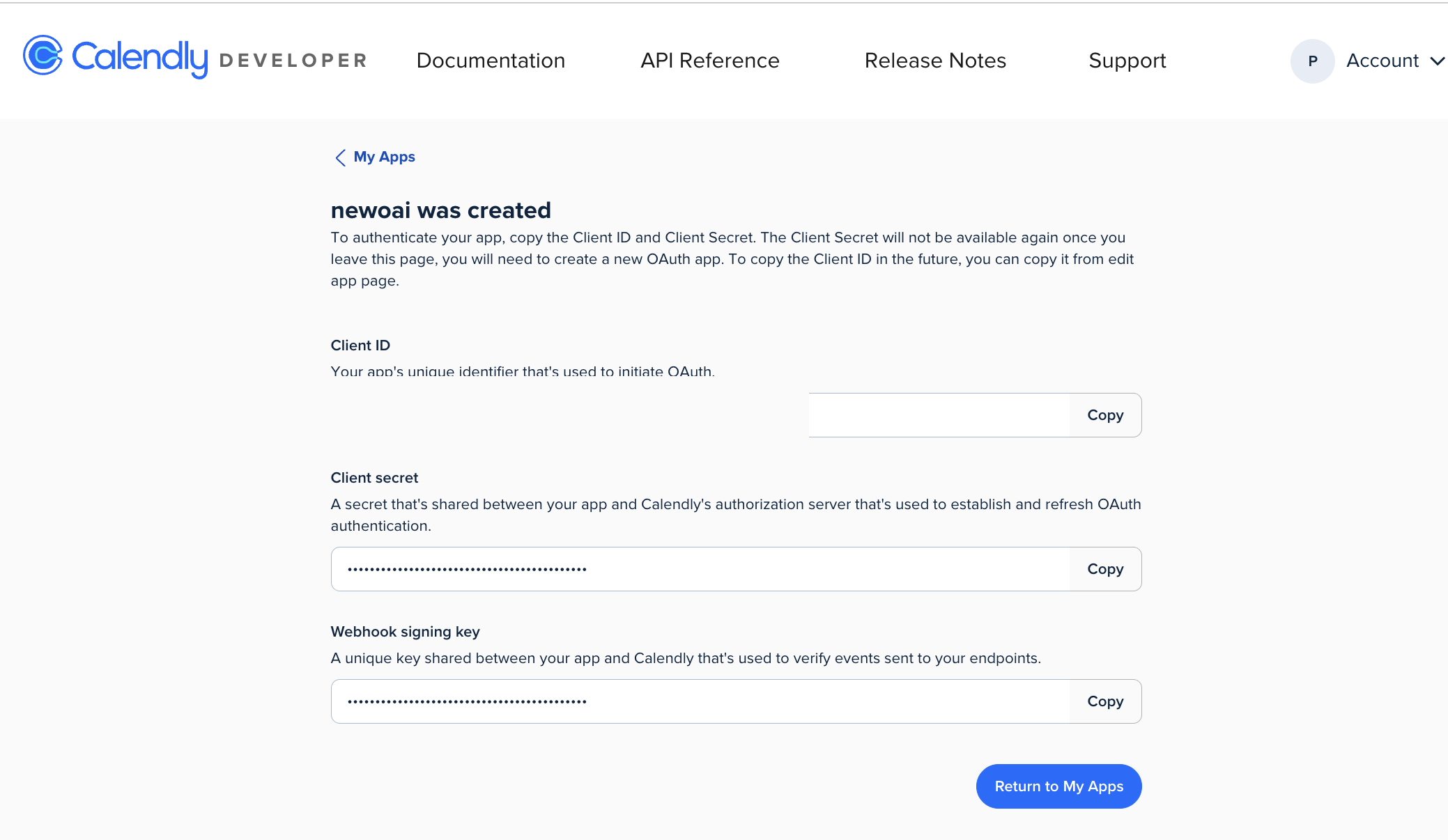
Task: Click the authentication instructions paragraph
Action: (x=732, y=259)
